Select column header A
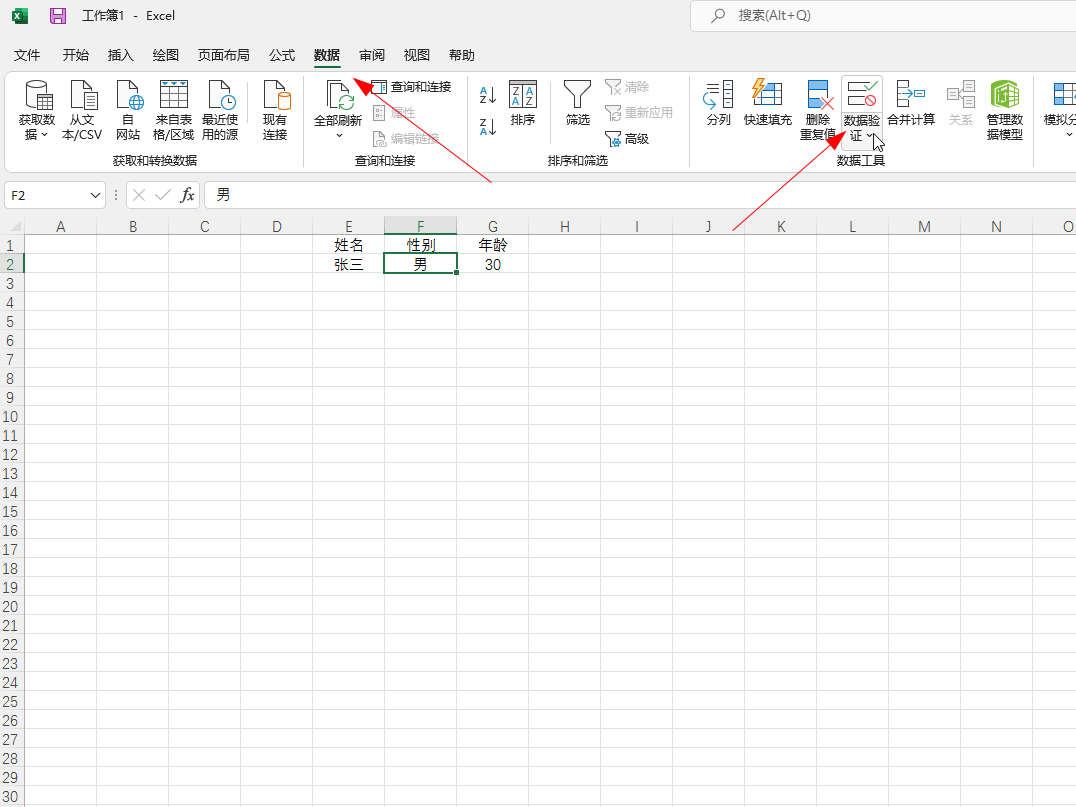This screenshot has height=807, width=1076. (x=60, y=226)
